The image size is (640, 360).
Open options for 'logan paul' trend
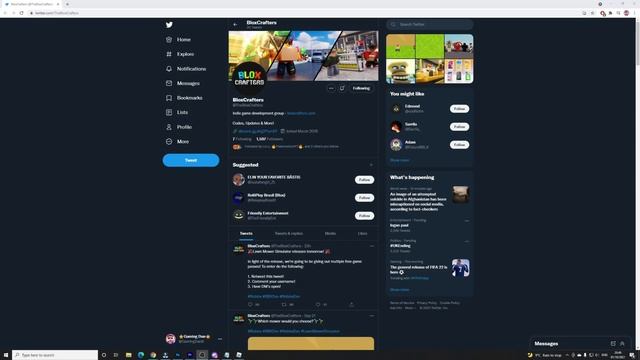(467, 221)
